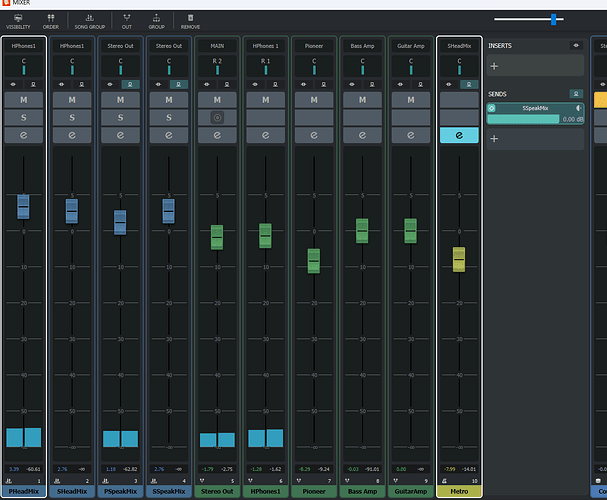Image resolution: width=607 pixels, height=500 pixels.
Task: Open Bass Amp routing selector at channel top
Action: click(x=362, y=46)
